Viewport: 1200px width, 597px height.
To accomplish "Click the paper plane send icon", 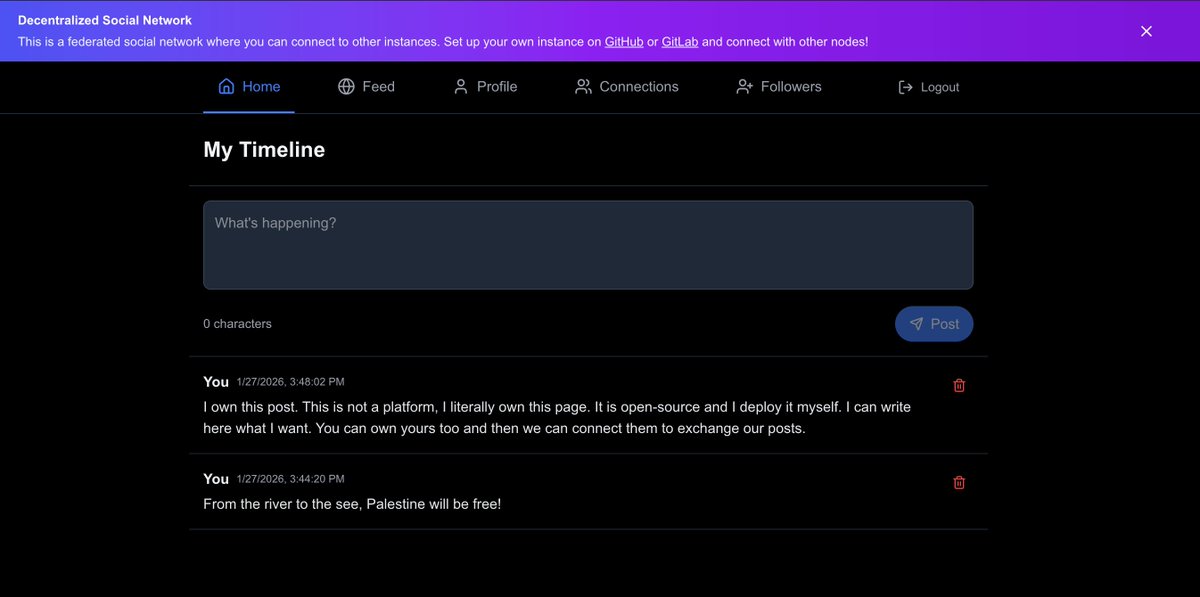I will tap(916, 324).
